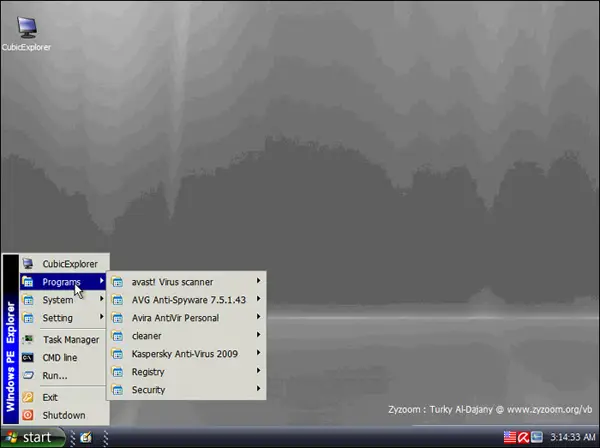This screenshot has height=448, width=600.
Task: Click the Security folder icon
Action: pyautogui.click(x=117, y=390)
